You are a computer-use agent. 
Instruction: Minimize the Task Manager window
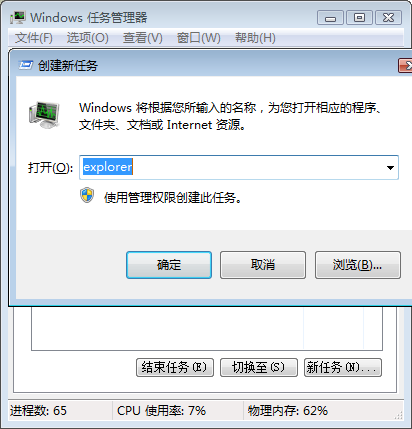(330, 18)
